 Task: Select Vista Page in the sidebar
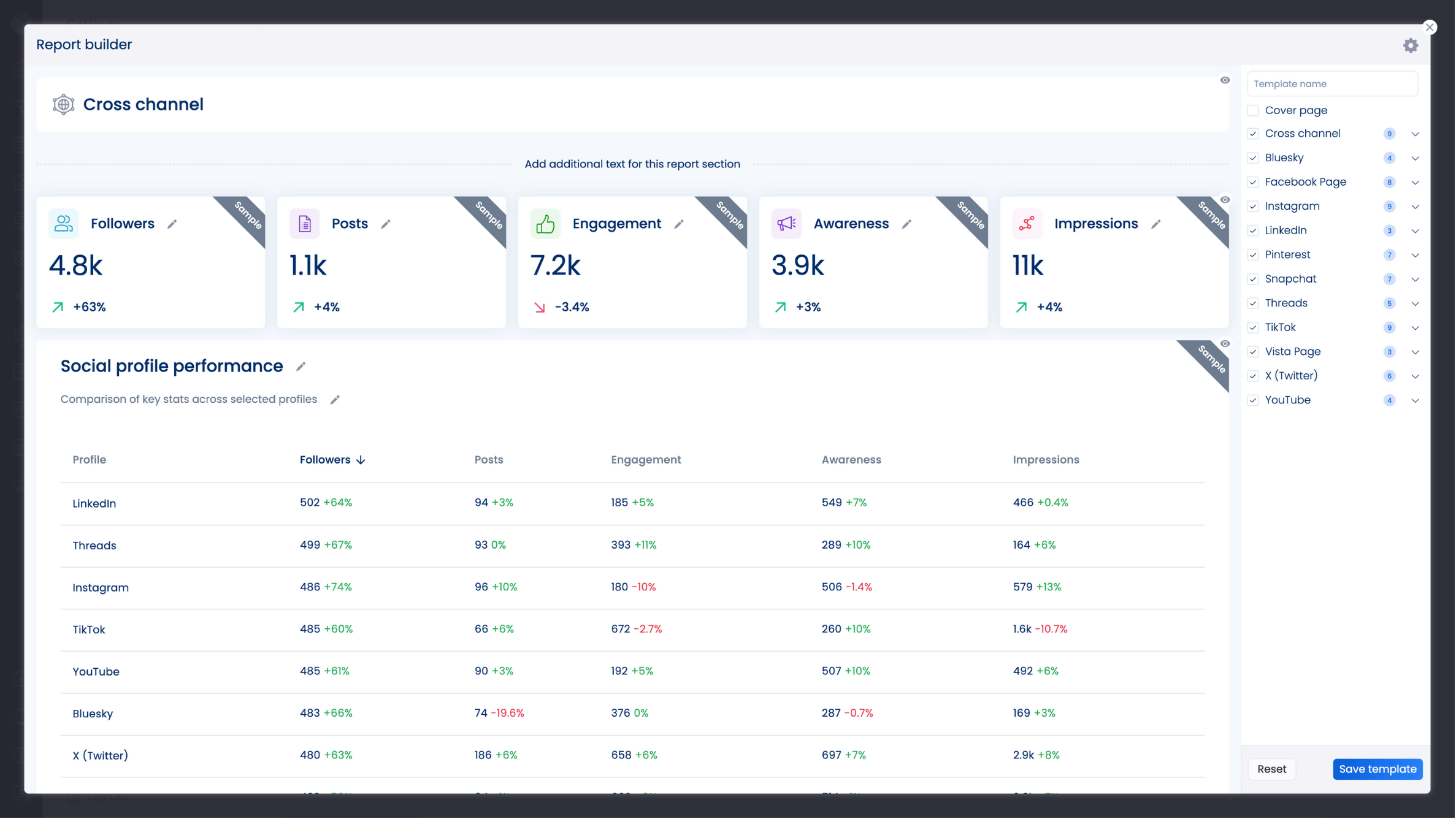coord(1293,351)
